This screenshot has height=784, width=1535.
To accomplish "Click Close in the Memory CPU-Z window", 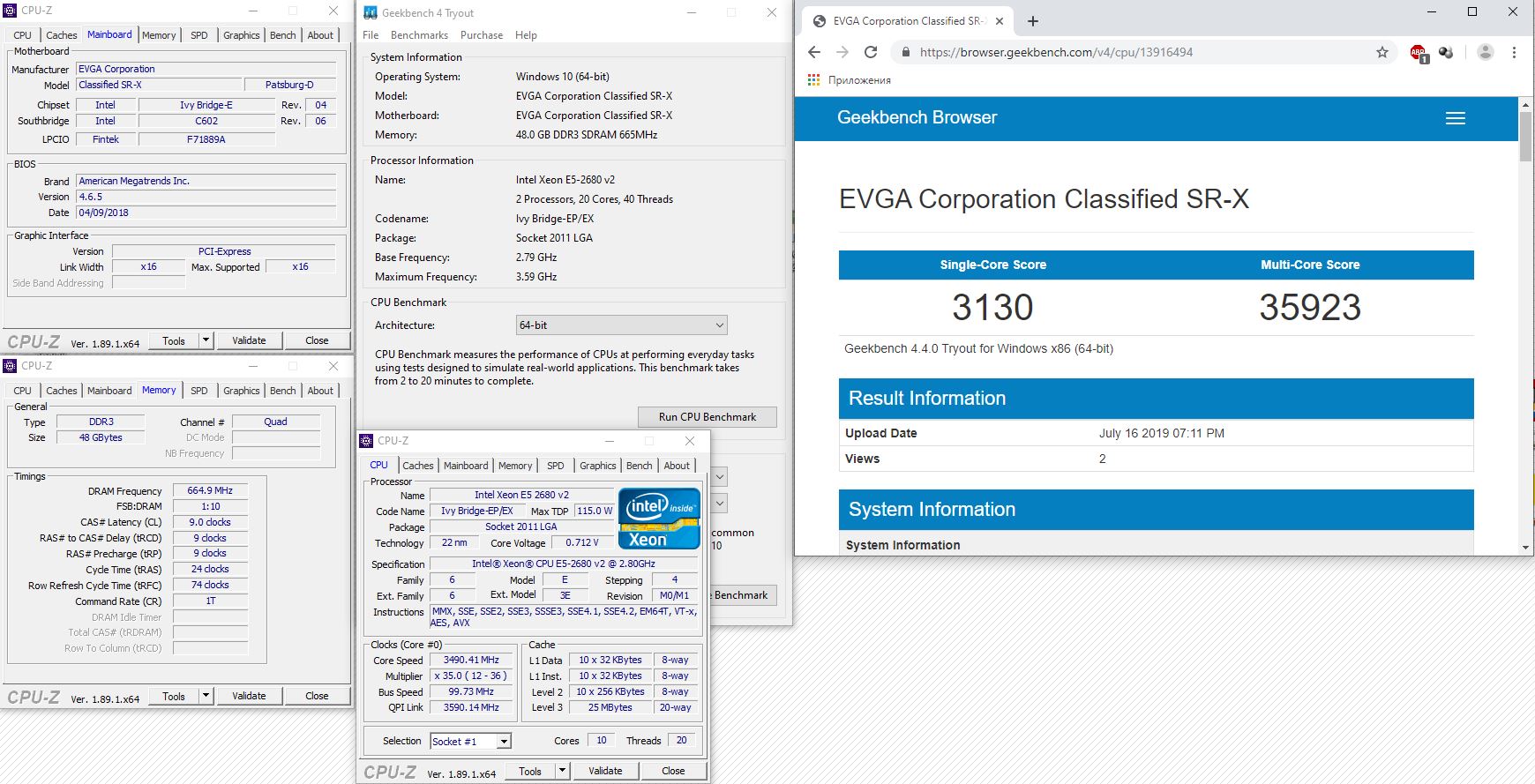I will (317, 696).
